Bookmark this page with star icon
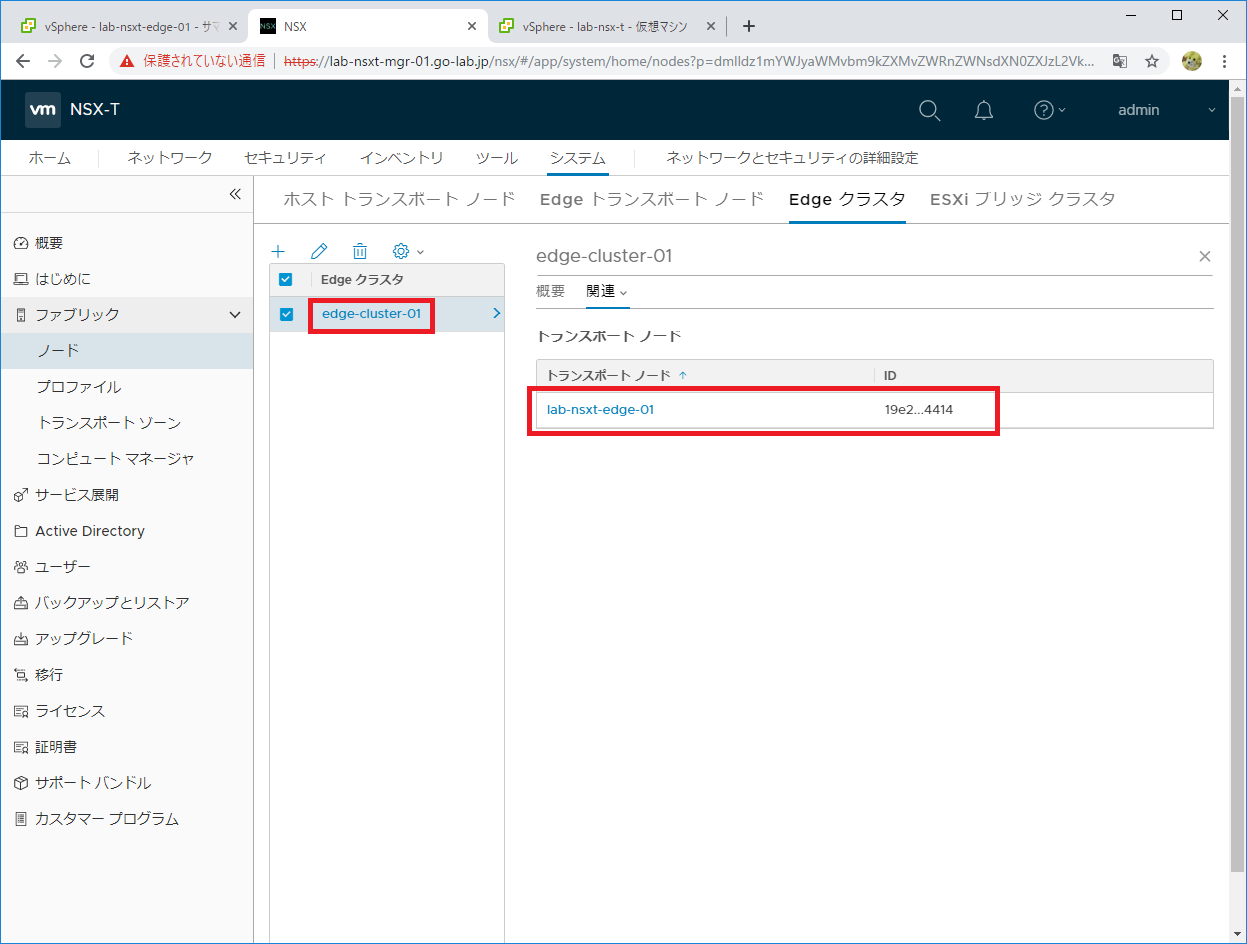 1152,61
